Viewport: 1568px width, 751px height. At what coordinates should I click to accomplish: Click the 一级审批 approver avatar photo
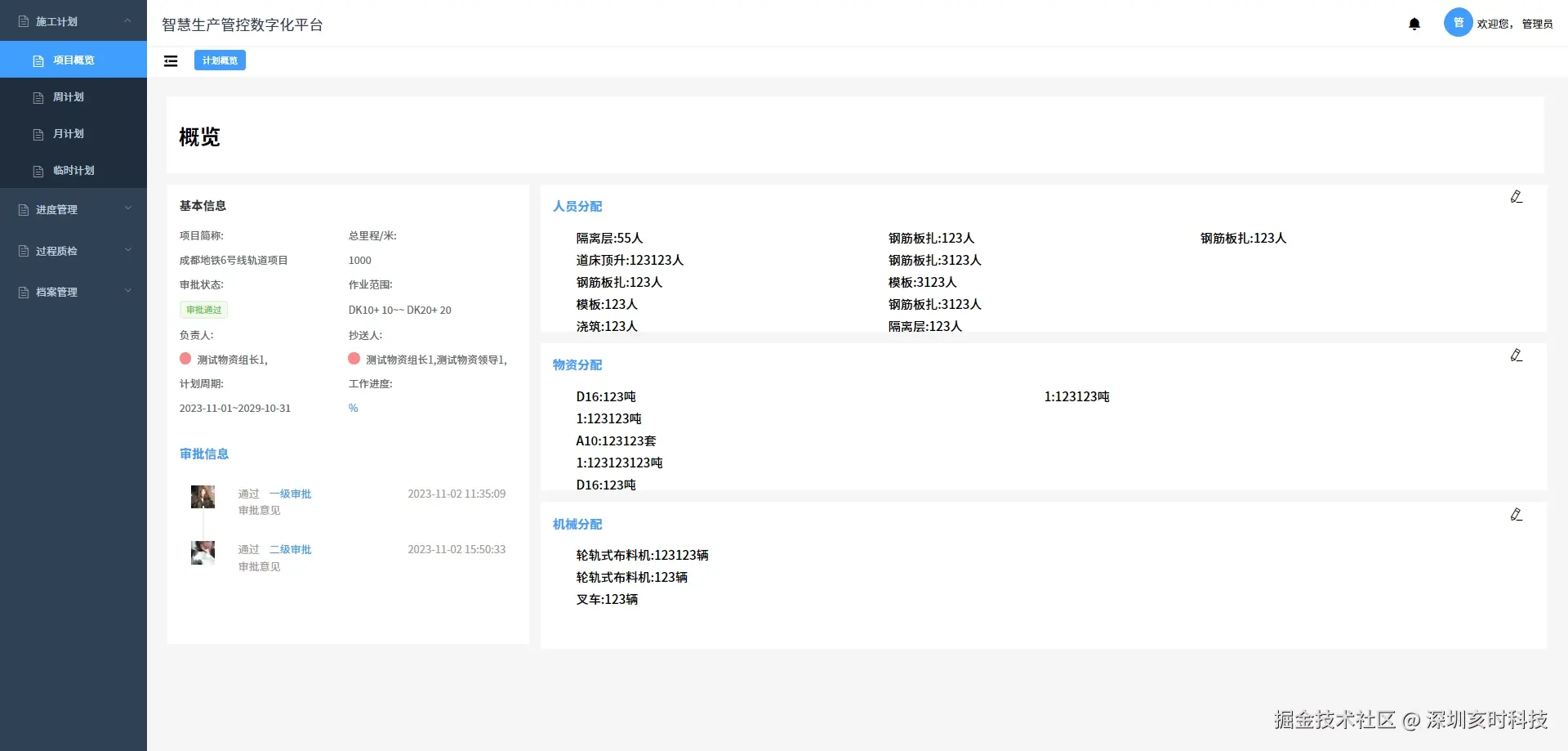(203, 497)
